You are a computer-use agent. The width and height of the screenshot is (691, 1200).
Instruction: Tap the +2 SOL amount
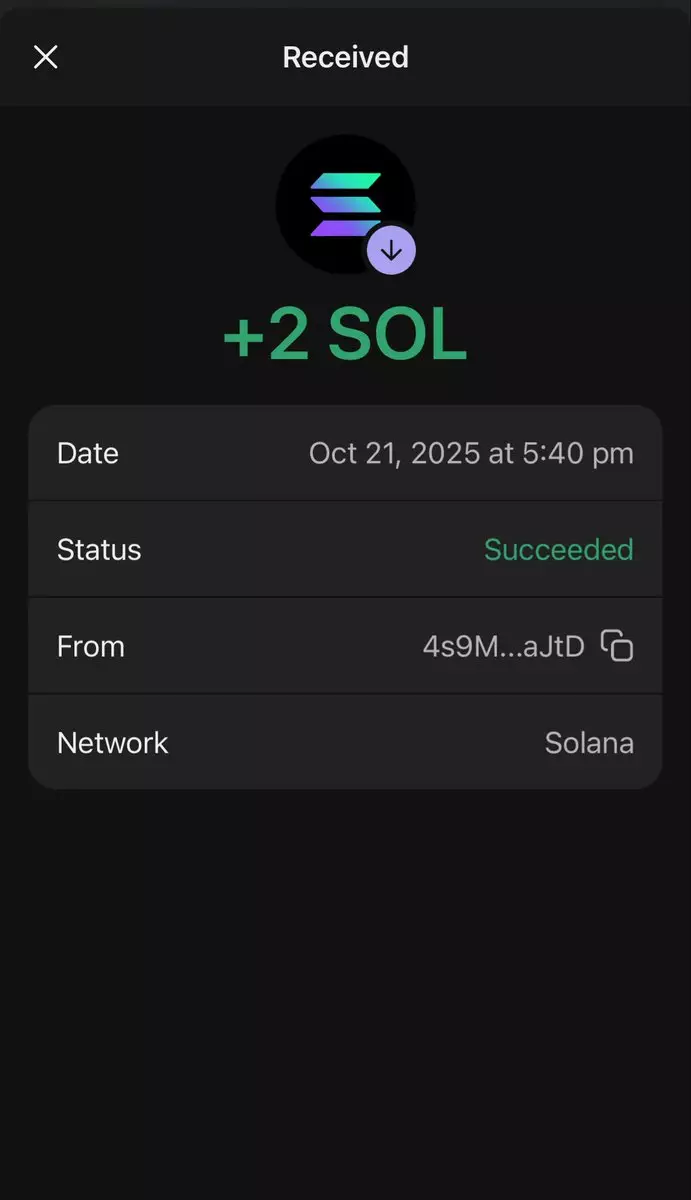[345, 336]
